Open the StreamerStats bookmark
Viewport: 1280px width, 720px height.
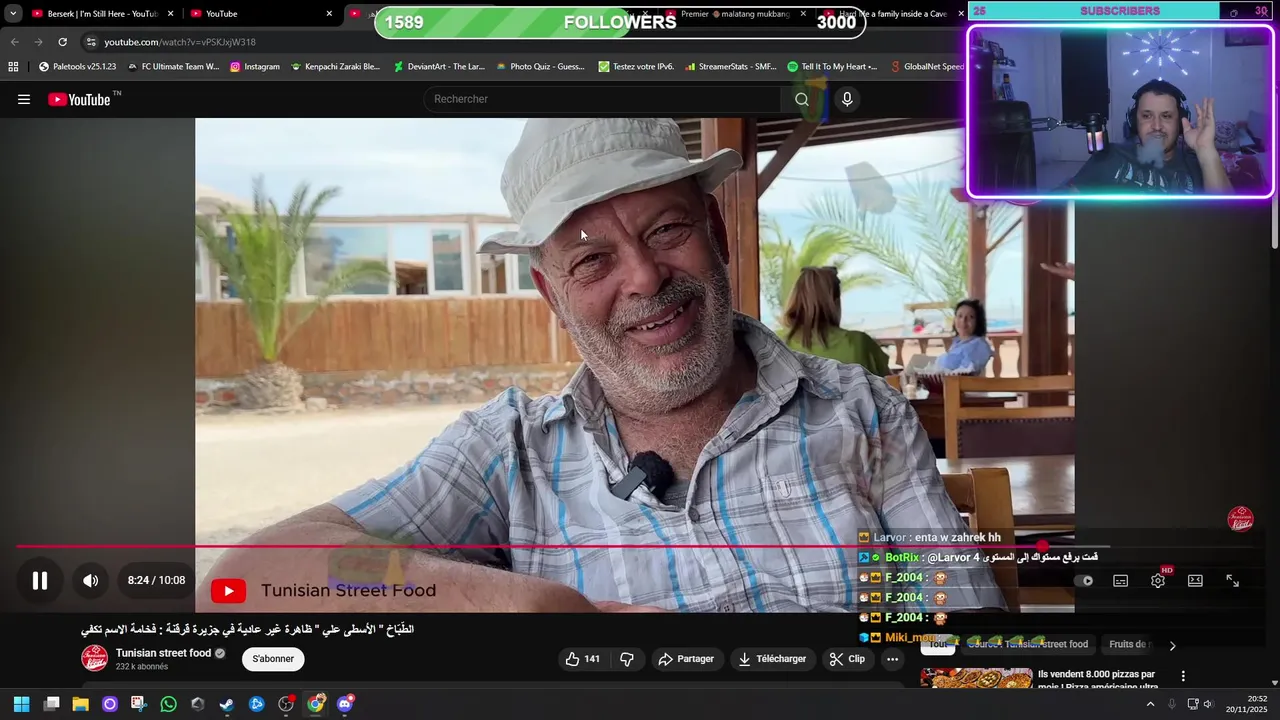731,67
